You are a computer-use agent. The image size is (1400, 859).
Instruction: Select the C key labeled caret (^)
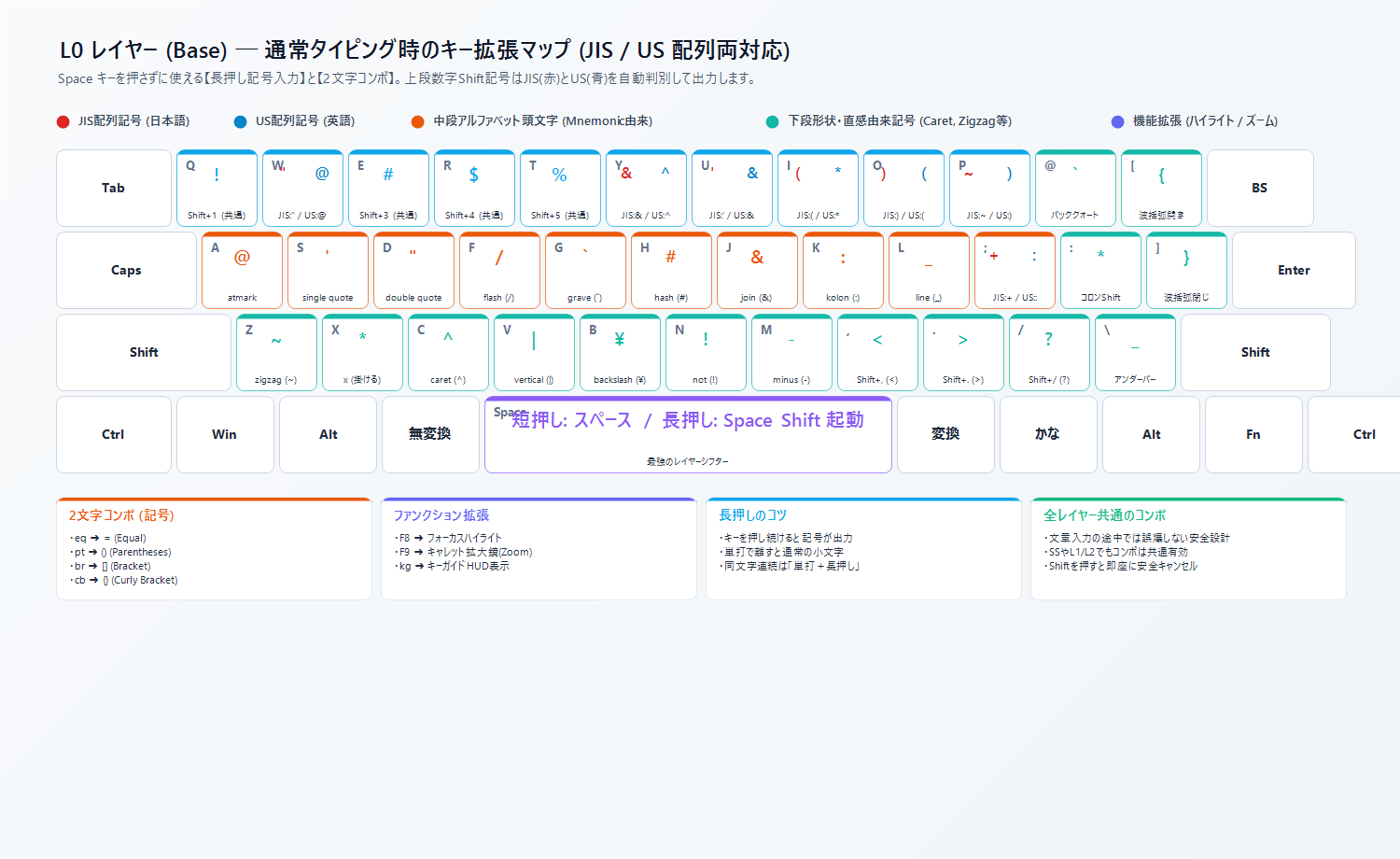pos(448,352)
